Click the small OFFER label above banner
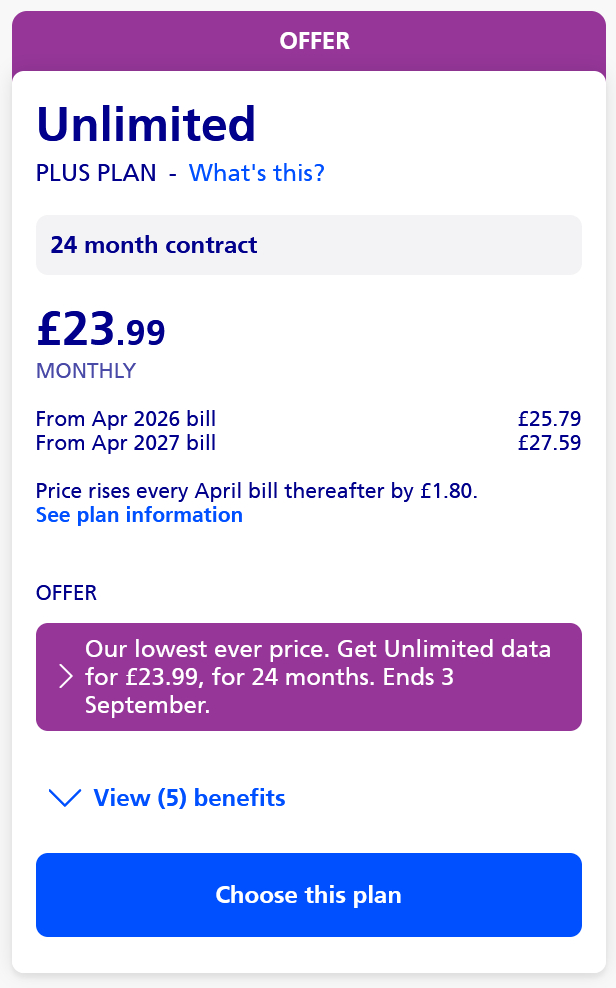This screenshot has height=988, width=616. (66, 593)
